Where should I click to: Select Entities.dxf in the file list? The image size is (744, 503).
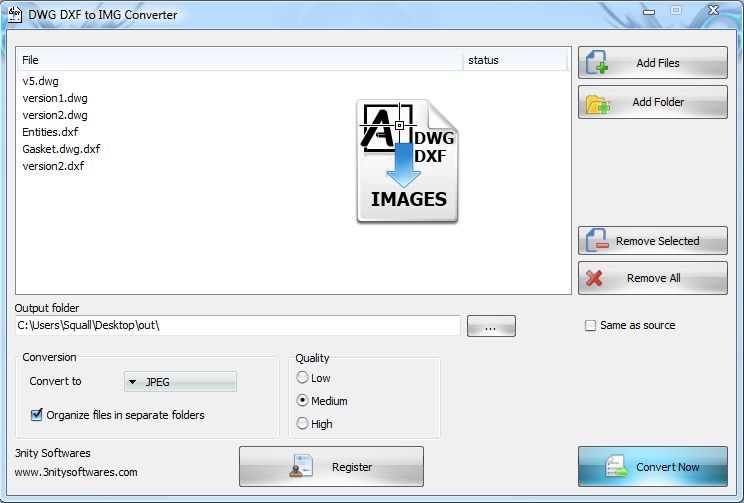point(50,132)
